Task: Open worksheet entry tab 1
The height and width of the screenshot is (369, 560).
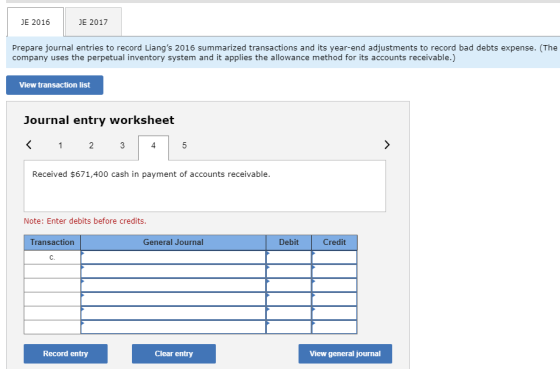Action: tap(60, 145)
